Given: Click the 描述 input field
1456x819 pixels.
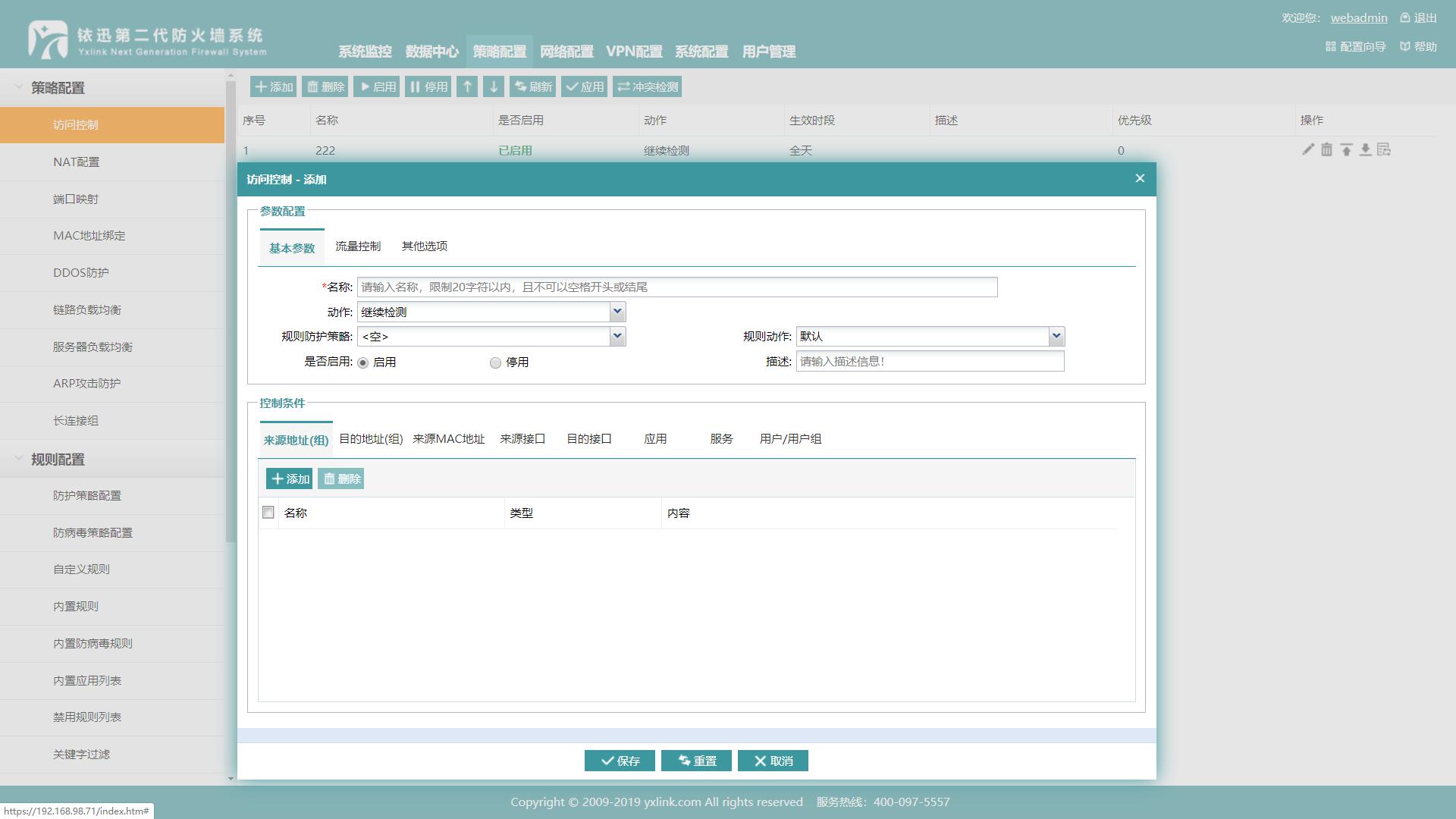Looking at the screenshot, I should tap(930, 361).
